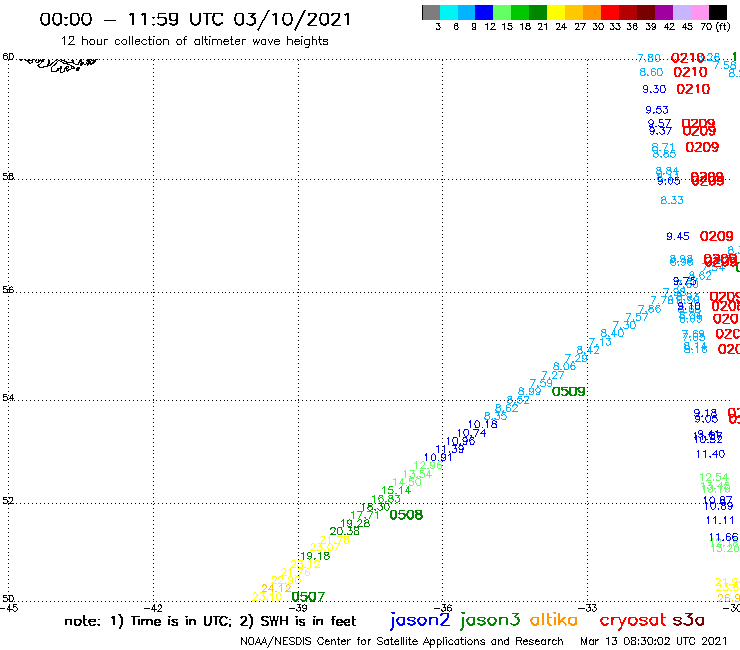Click wave height value 12.96
740x650 pixels.
coord(428,465)
